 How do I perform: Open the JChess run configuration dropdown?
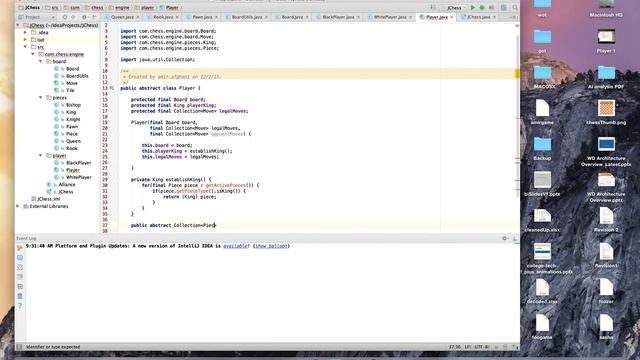[454, 7]
